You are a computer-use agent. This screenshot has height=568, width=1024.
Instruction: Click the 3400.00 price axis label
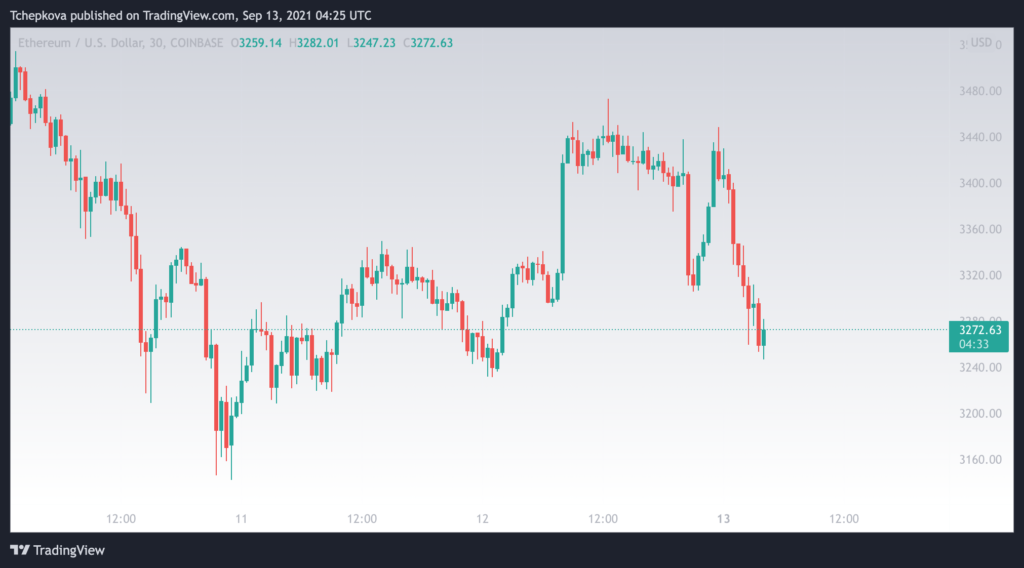[980, 183]
